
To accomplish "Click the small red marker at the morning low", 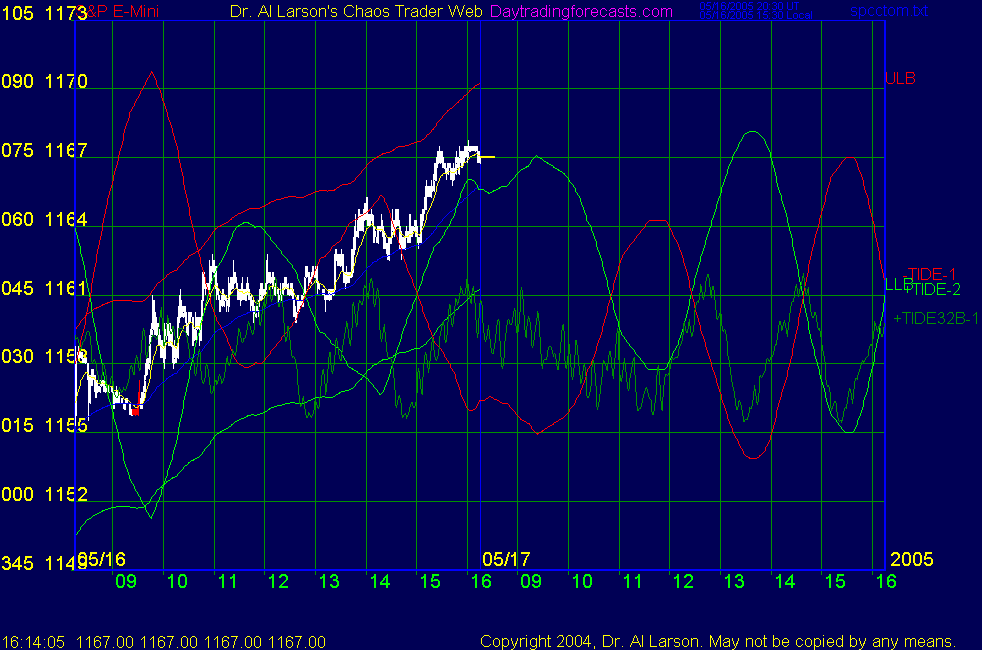I will coord(135,411).
